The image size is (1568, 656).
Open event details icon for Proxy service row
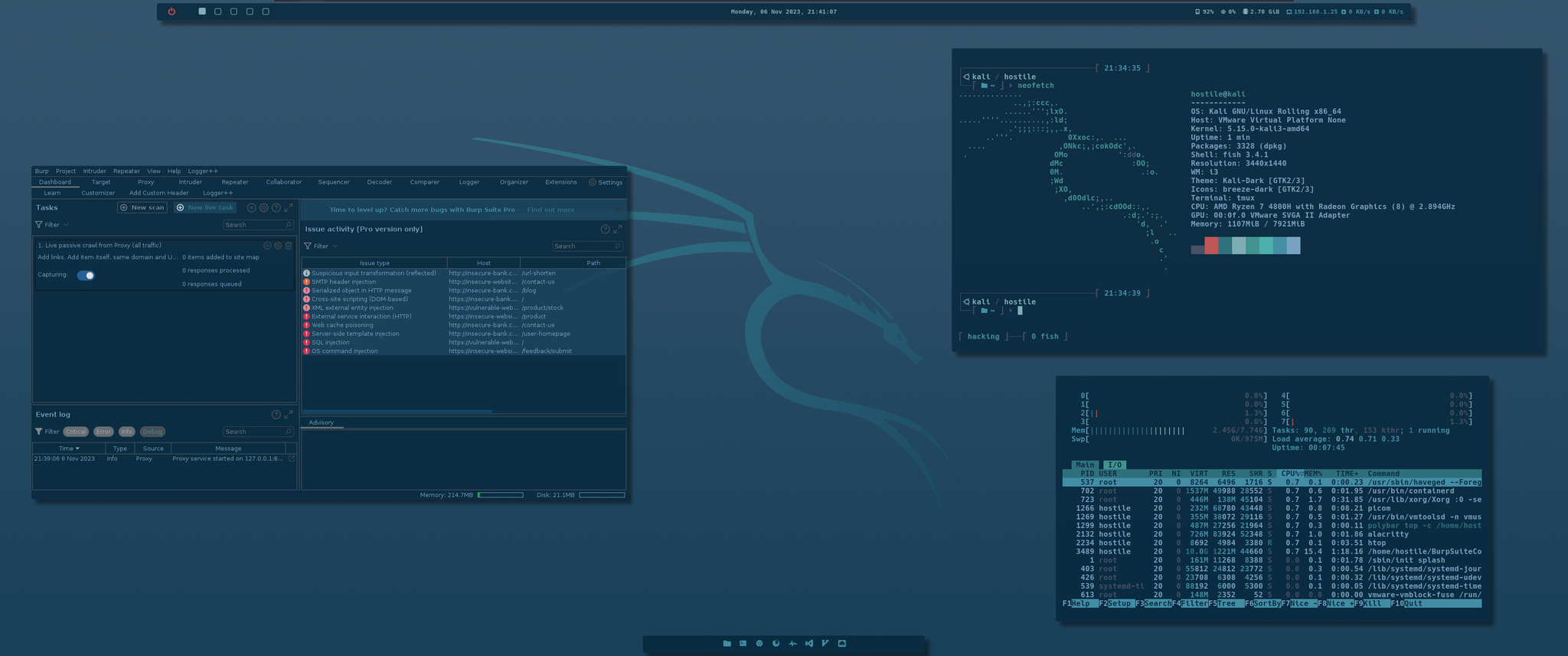[x=291, y=459]
